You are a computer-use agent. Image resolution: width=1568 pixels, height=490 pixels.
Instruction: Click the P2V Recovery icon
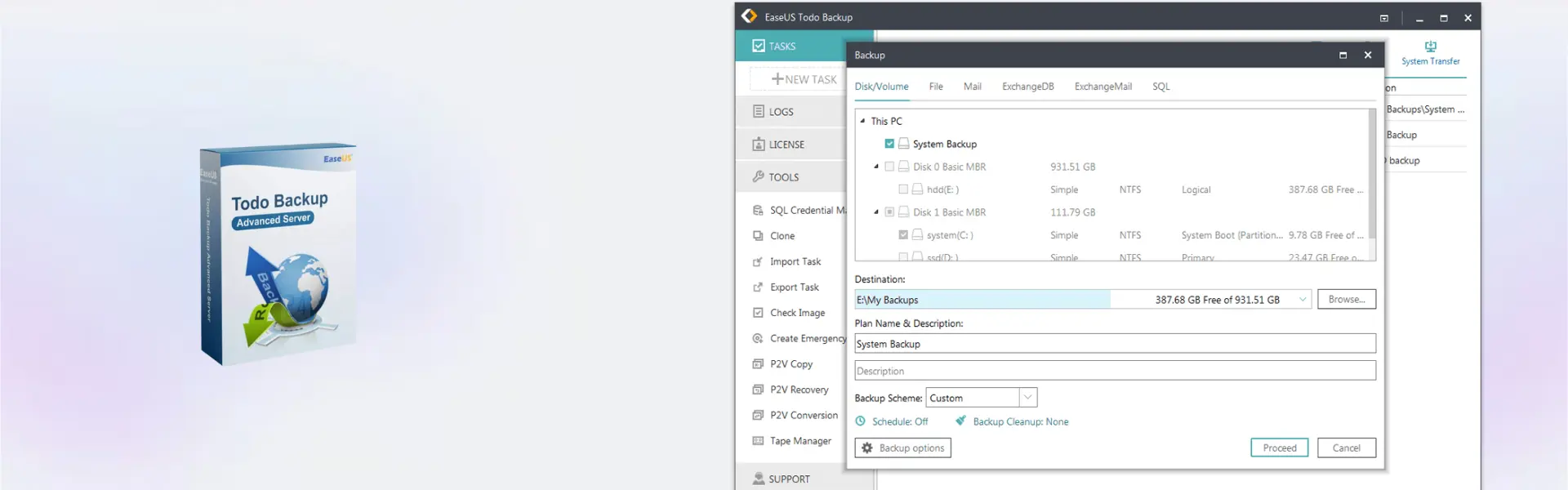(x=758, y=390)
